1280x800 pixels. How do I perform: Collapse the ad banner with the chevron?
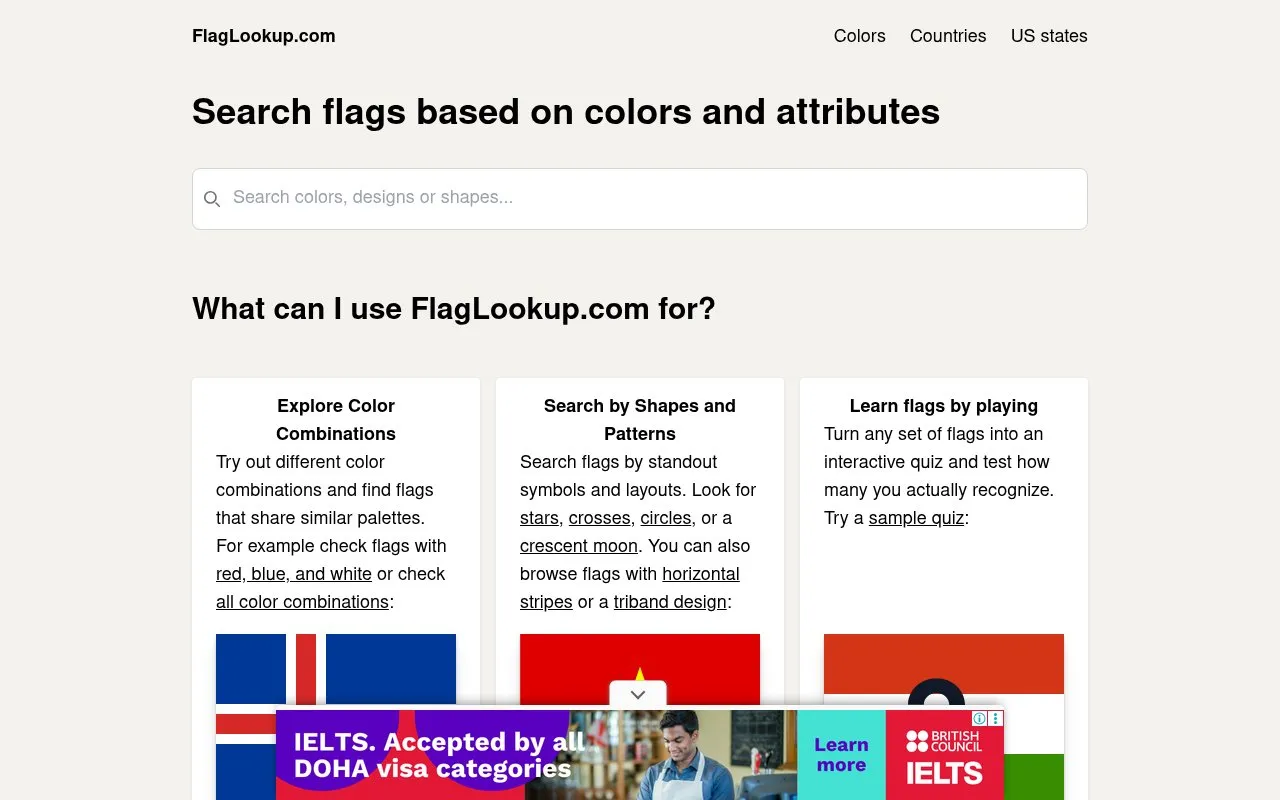(x=638, y=694)
